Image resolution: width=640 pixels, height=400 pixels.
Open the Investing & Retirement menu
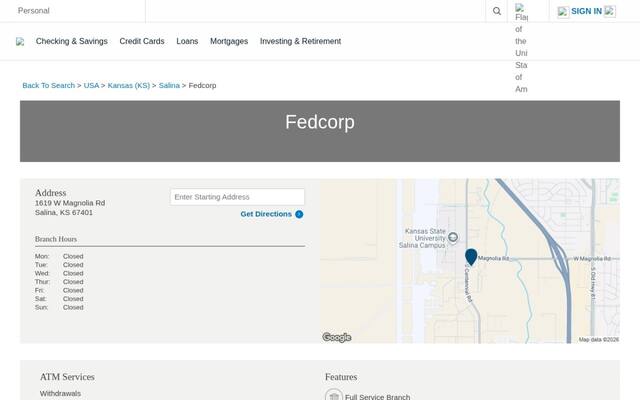(300, 41)
